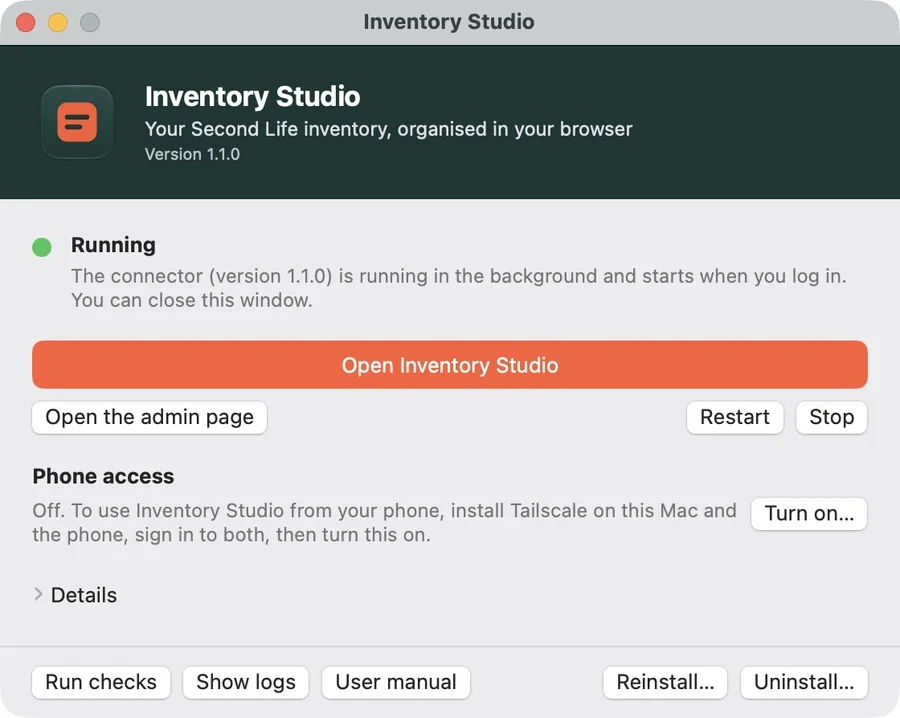Click the Running status heading
Screen dimensions: 900x718
click(x=113, y=245)
